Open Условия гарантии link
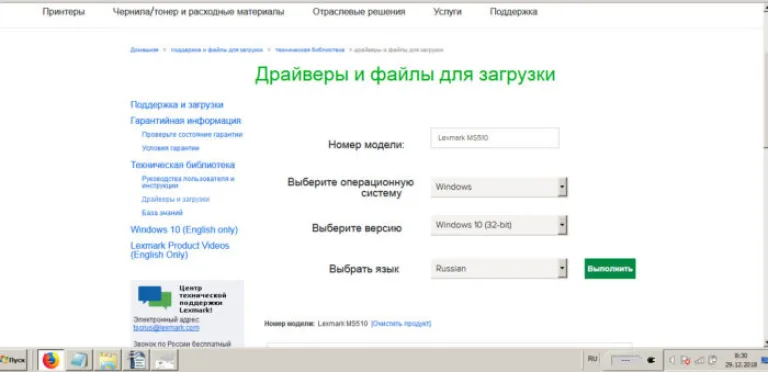The height and width of the screenshot is (372, 768). tap(170, 148)
